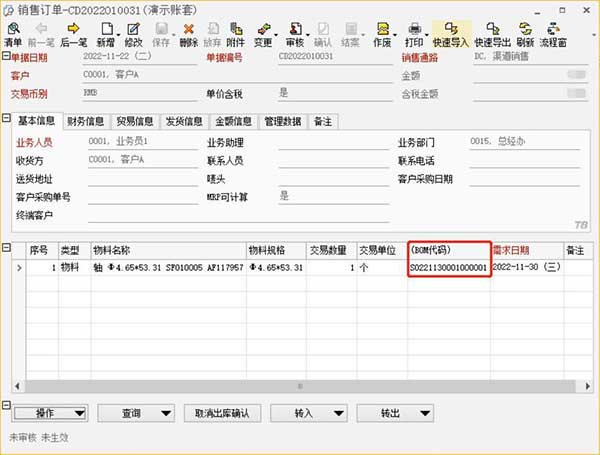
Task: Open dropdown arrow next to 打印
Action: coord(427,35)
